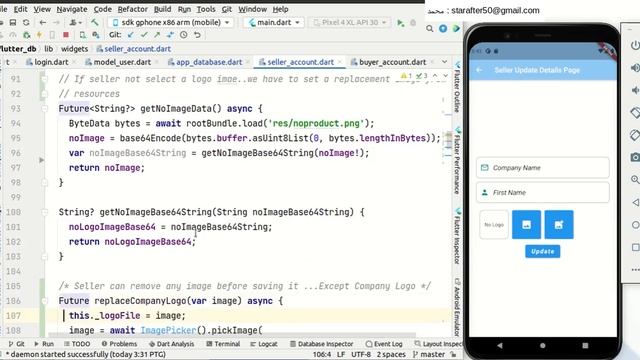Switch to the buyer_account.dart tab
Image resolution: width=640 pixels, height=360 pixels.
[x=392, y=62]
